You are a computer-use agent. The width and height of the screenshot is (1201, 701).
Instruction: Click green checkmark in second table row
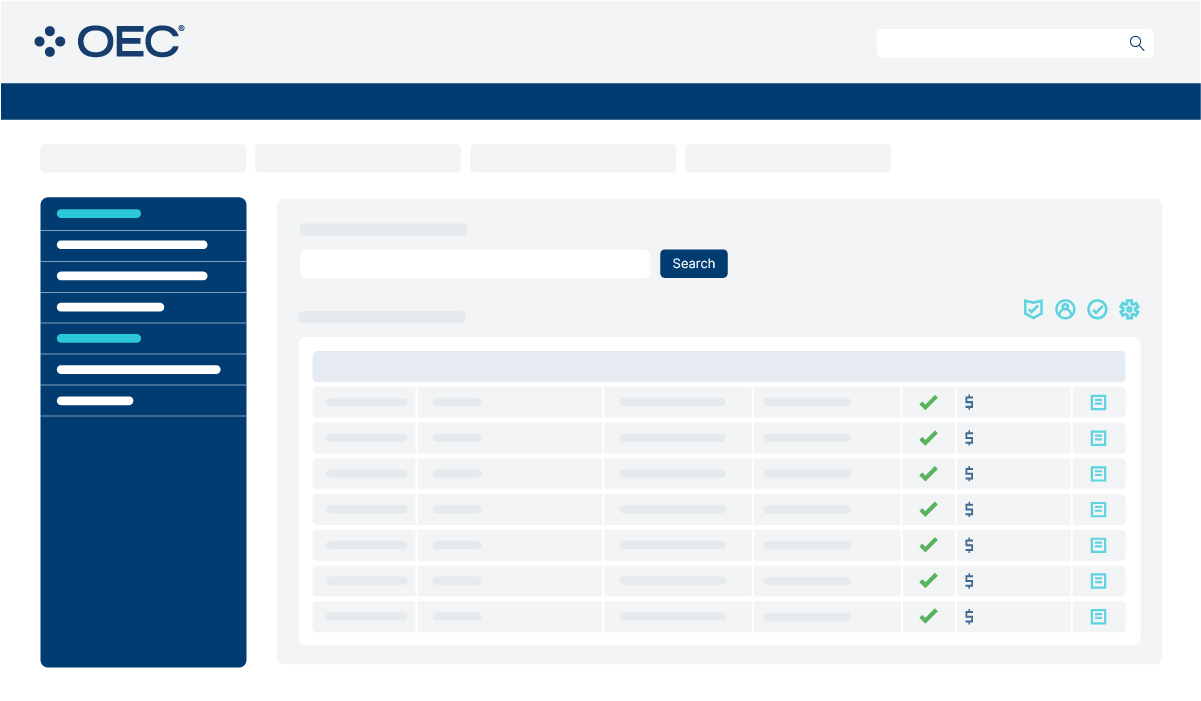pyautogui.click(x=928, y=438)
